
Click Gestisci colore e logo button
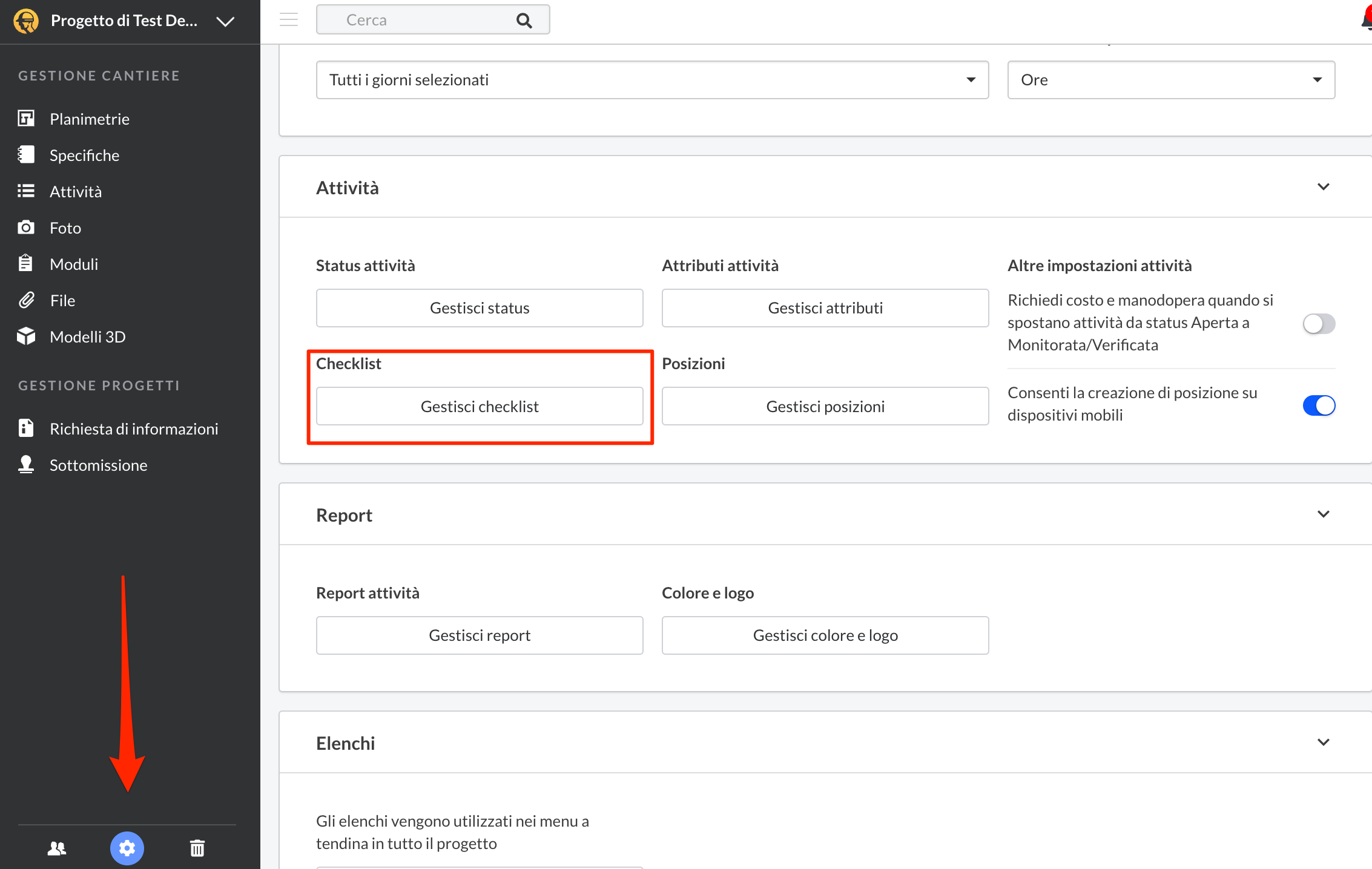click(x=825, y=635)
